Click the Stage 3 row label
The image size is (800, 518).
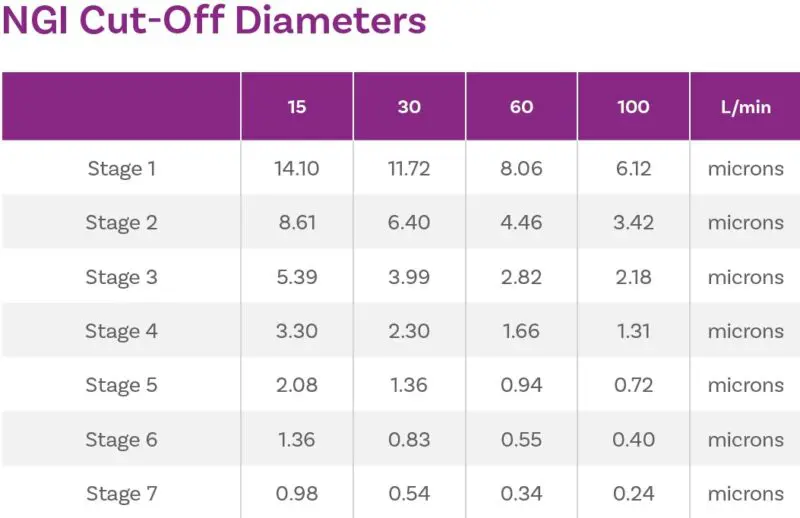point(121,277)
